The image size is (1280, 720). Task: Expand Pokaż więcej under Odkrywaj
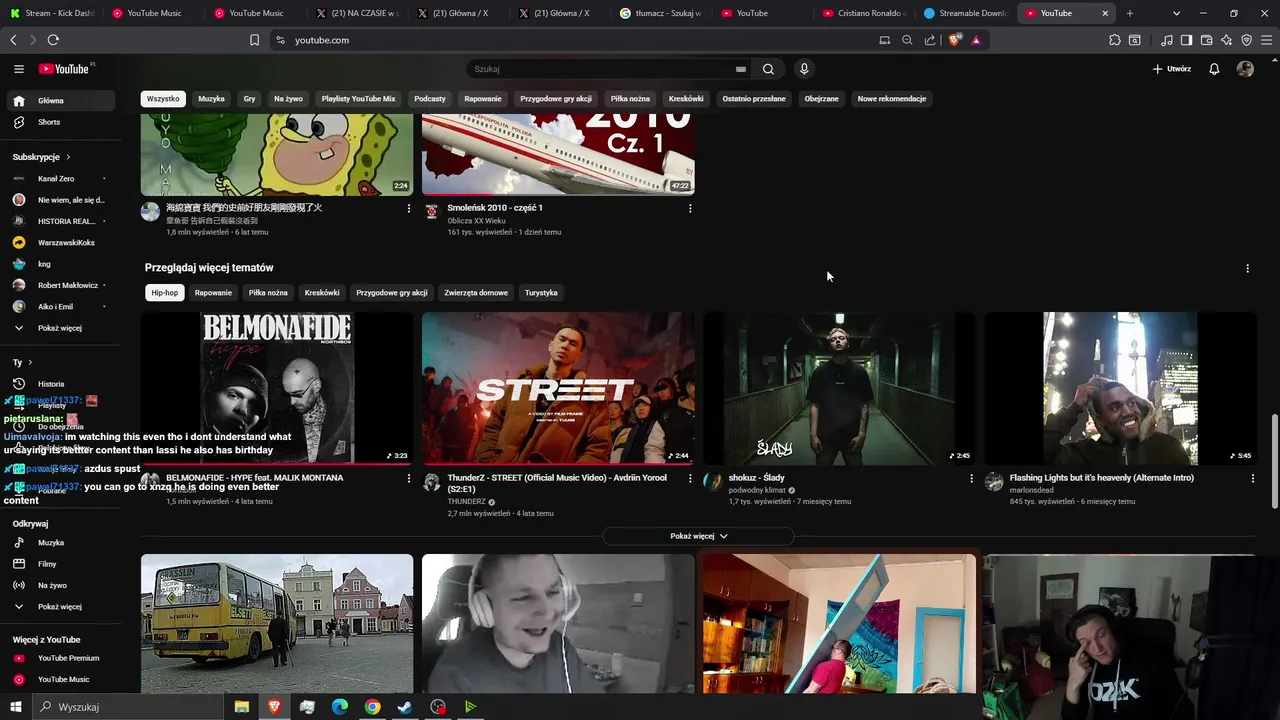coord(60,607)
